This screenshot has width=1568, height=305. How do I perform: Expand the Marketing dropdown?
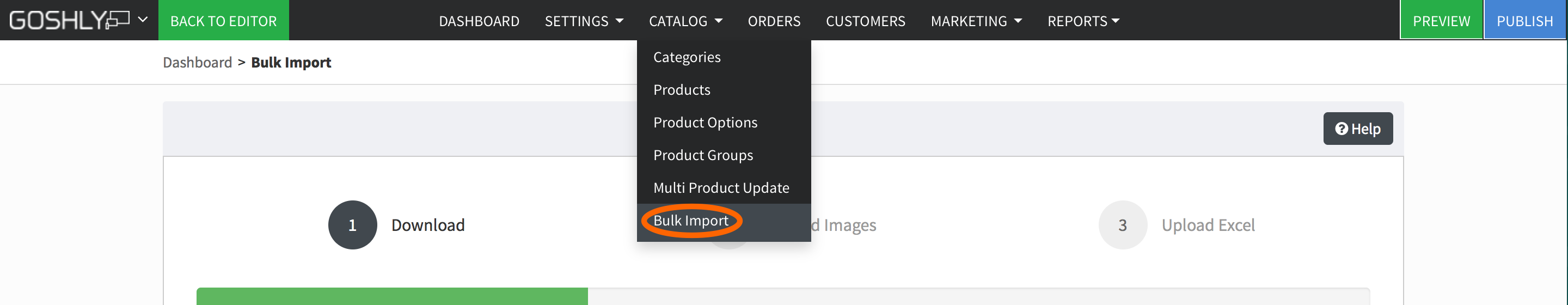coord(976,21)
